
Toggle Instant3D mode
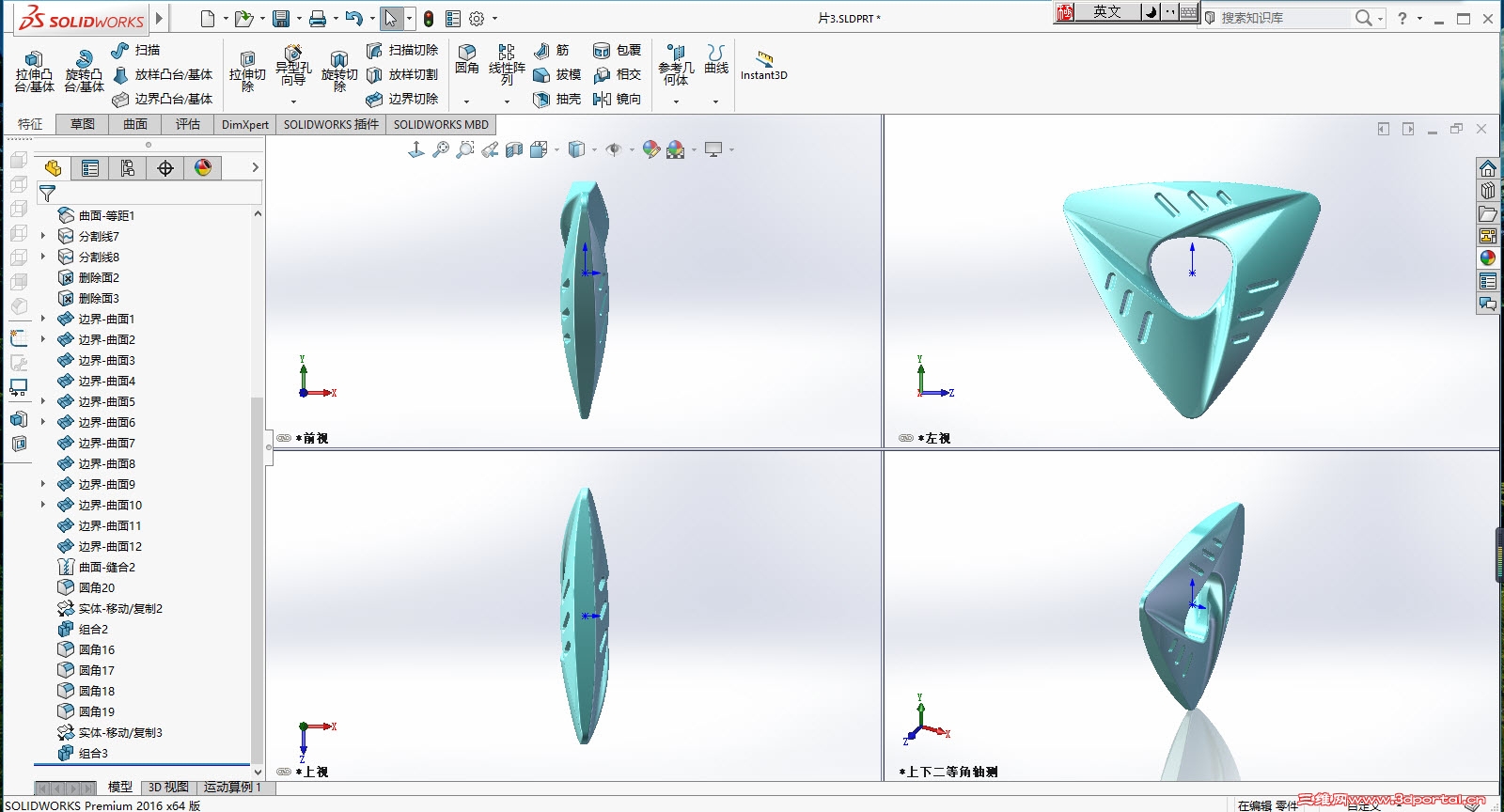click(x=764, y=66)
